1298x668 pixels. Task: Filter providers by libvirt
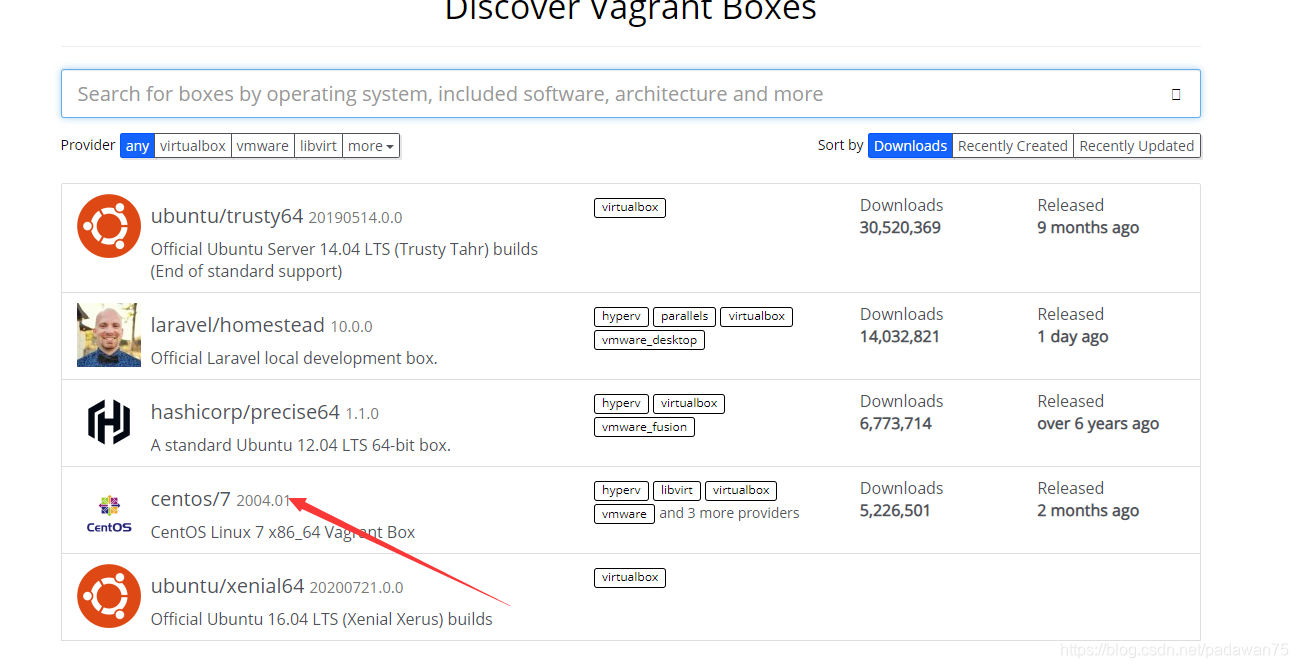pyautogui.click(x=318, y=146)
